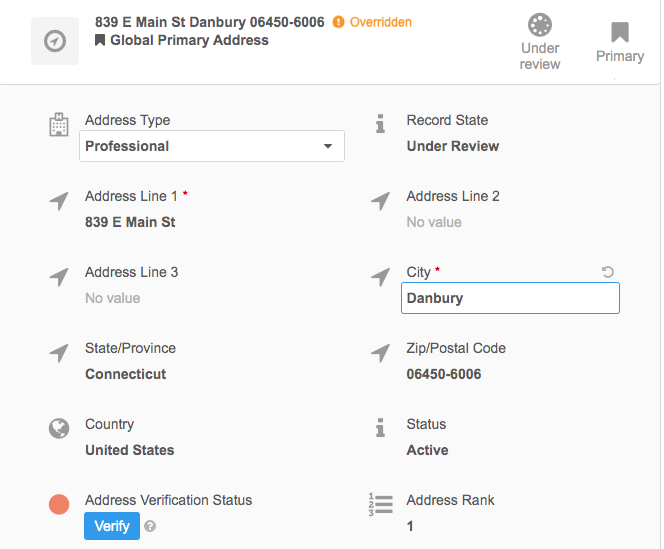This screenshot has height=549, width=664.
Task: Click the orange Overridden warning icon
Action: click(x=338, y=22)
